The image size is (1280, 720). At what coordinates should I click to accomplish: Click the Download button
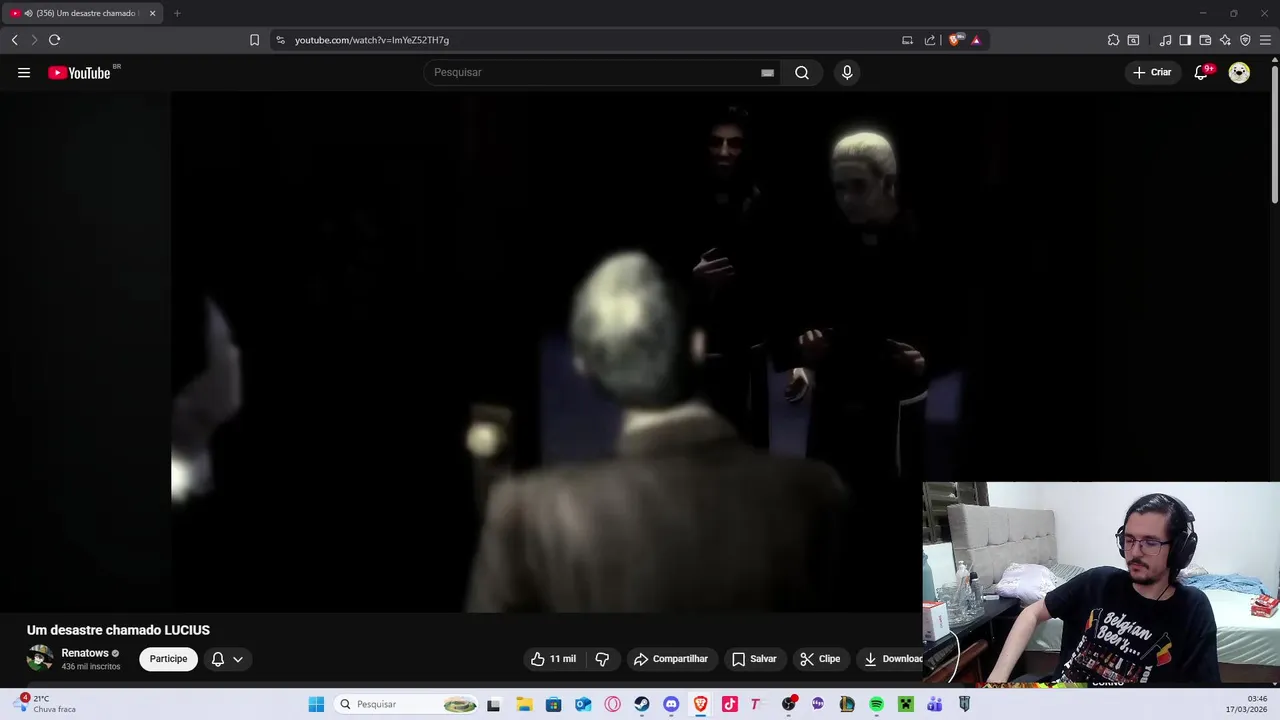click(x=892, y=659)
